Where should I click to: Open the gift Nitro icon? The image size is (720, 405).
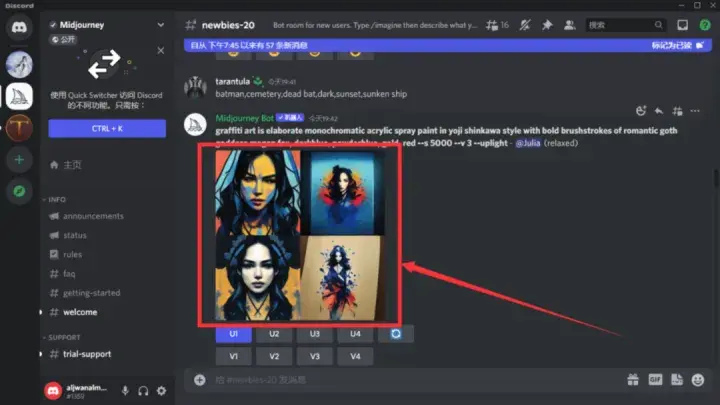click(x=633, y=380)
